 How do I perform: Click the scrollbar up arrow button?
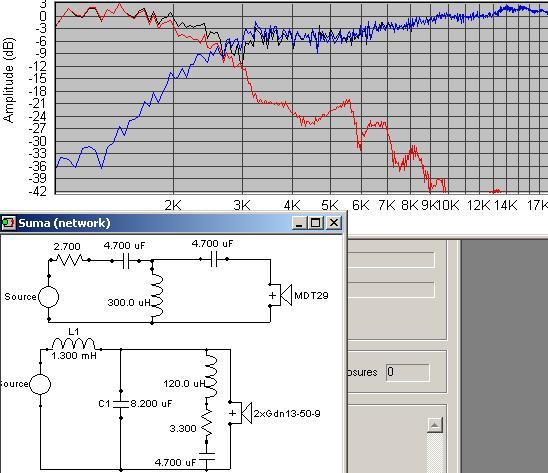point(435,425)
